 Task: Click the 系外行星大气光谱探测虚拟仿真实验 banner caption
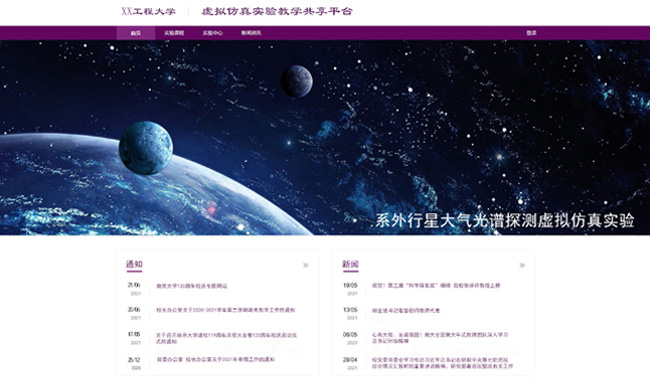pos(504,220)
